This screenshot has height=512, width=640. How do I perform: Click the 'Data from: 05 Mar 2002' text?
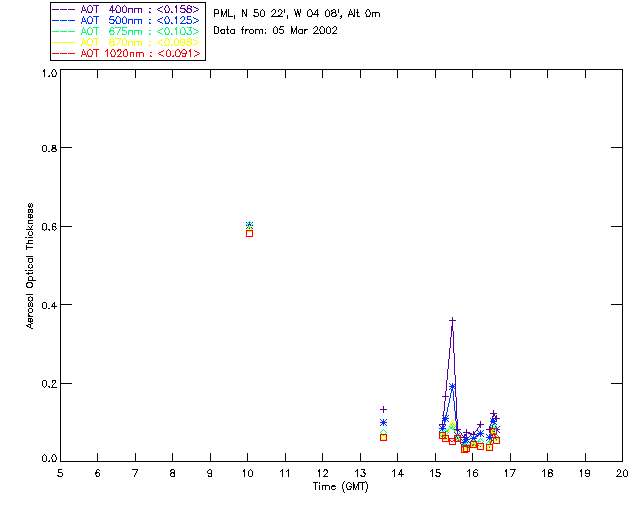click(x=276, y=31)
